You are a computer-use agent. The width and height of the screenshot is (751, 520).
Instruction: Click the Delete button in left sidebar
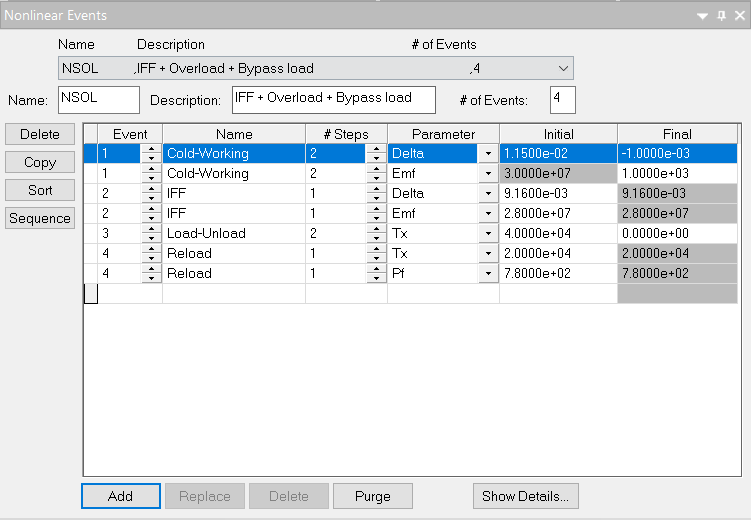[40, 134]
